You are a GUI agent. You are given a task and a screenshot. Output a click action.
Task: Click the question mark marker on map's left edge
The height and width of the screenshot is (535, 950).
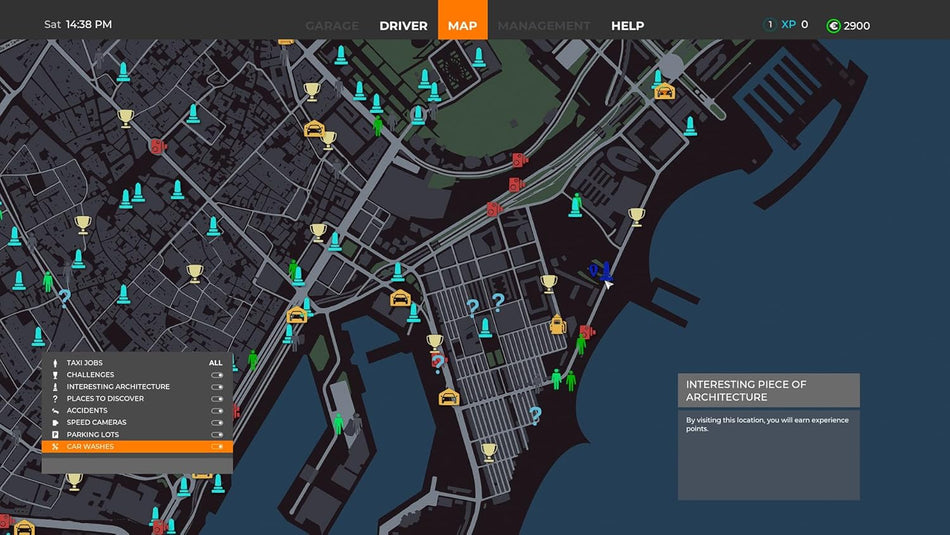(x=64, y=297)
